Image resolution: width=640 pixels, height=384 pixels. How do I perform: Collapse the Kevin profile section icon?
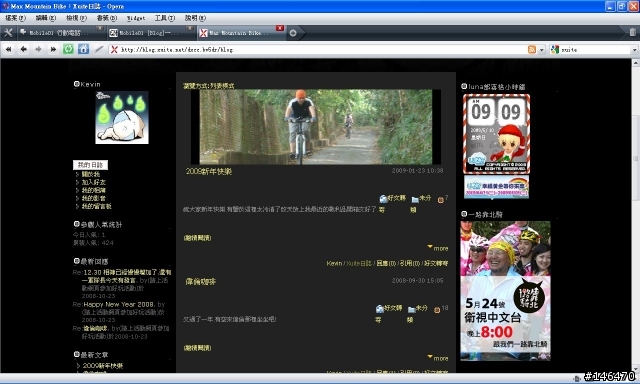click(x=76, y=84)
